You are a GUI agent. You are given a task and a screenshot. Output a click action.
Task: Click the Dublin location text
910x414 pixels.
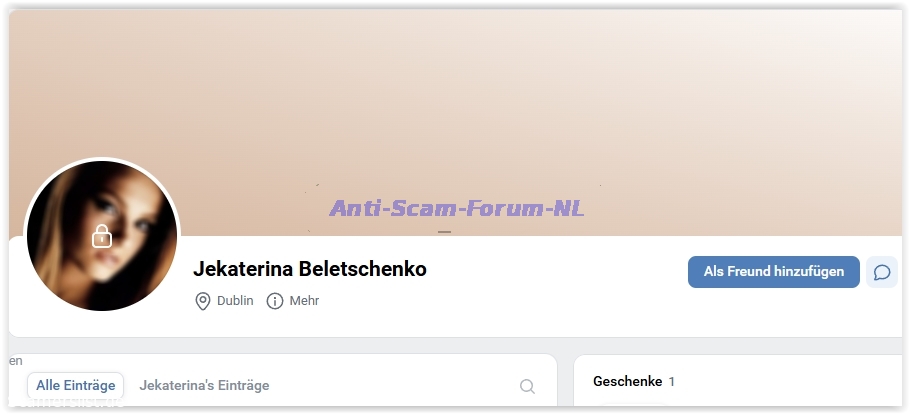click(235, 301)
